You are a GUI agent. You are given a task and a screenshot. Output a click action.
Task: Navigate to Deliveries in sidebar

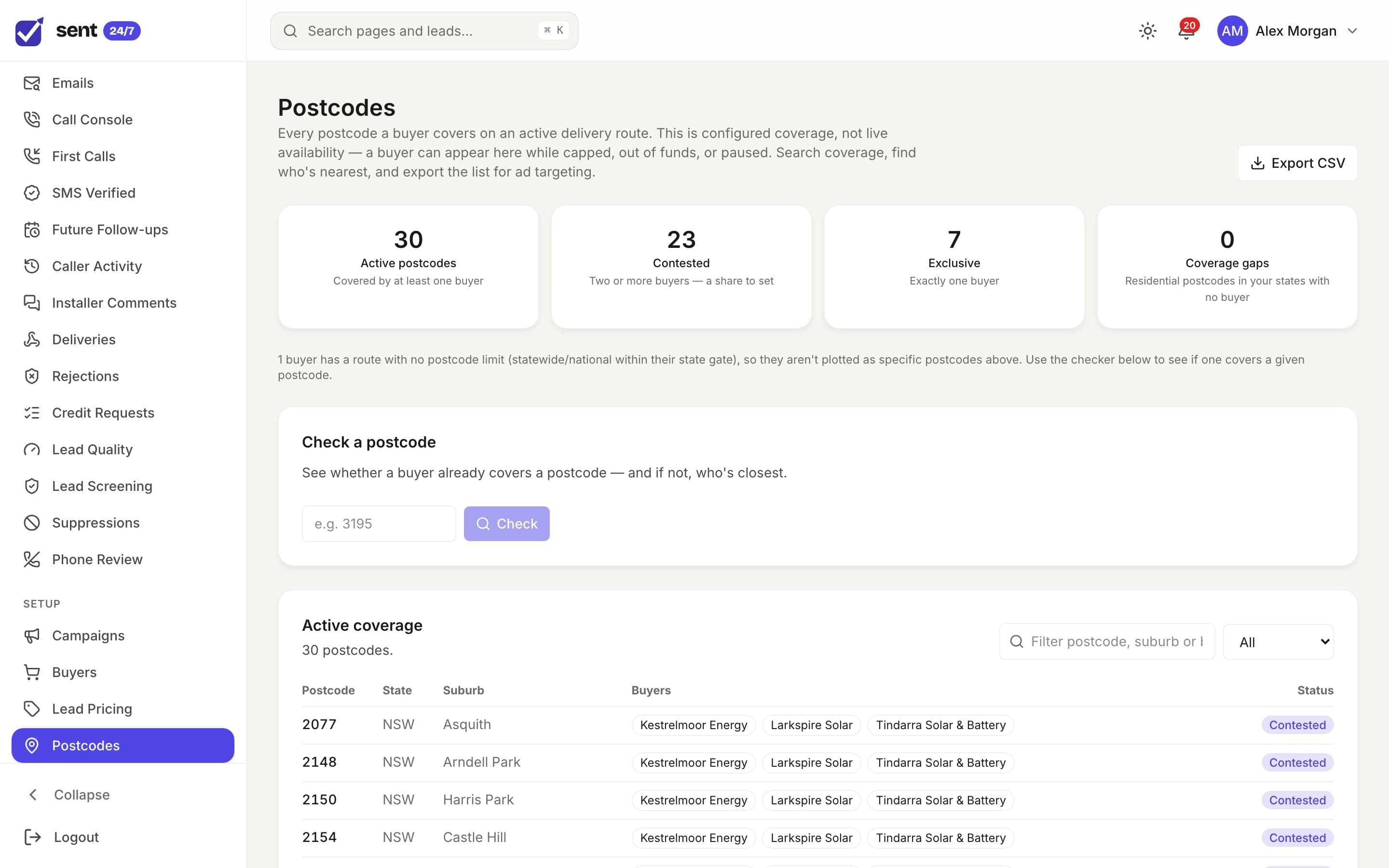click(123, 339)
